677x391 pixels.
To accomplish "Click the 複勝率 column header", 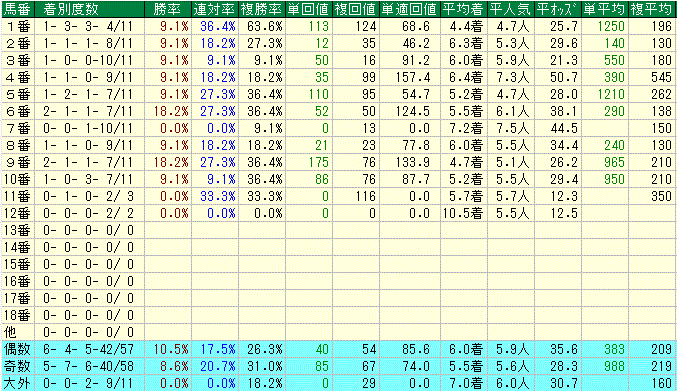I will click(x=262, y=9).
